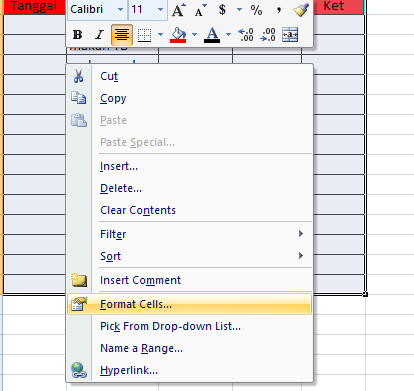Viewport: 414px width, 391px height.
Task: Choose Pick From Drop-down List...
Action: (190, 326)
